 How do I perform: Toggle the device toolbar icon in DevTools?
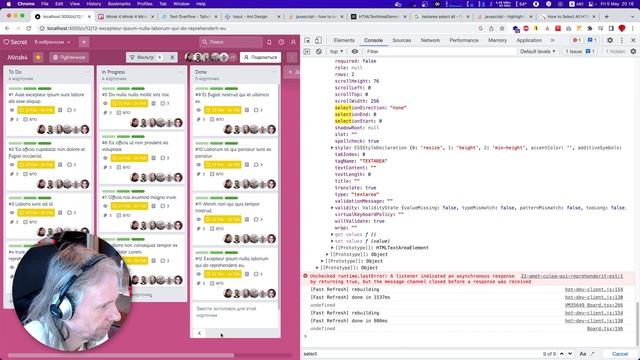click(318, 40)
